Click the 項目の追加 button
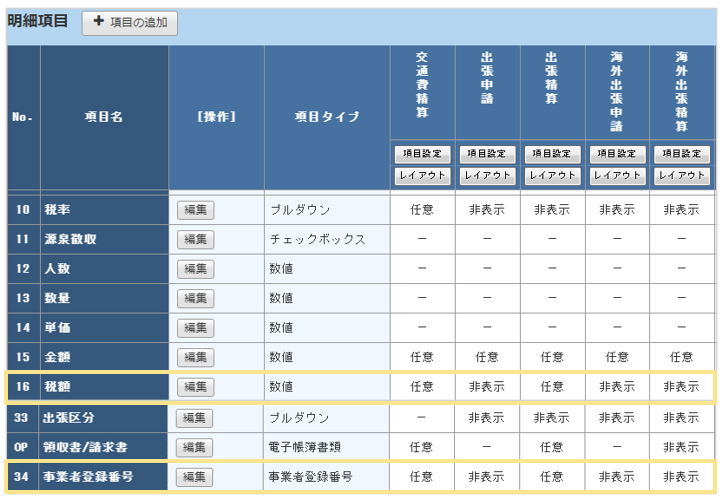This screenshot has width=722, height=501. [130, 22]
